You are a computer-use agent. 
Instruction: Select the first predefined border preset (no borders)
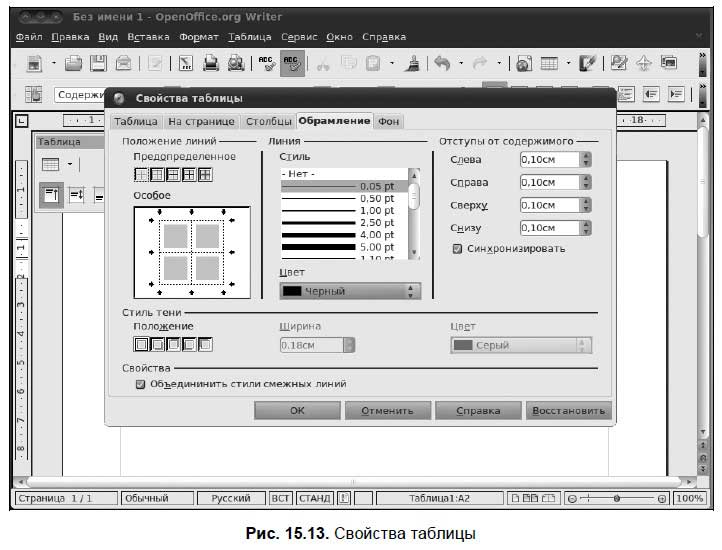coord(141,175)
